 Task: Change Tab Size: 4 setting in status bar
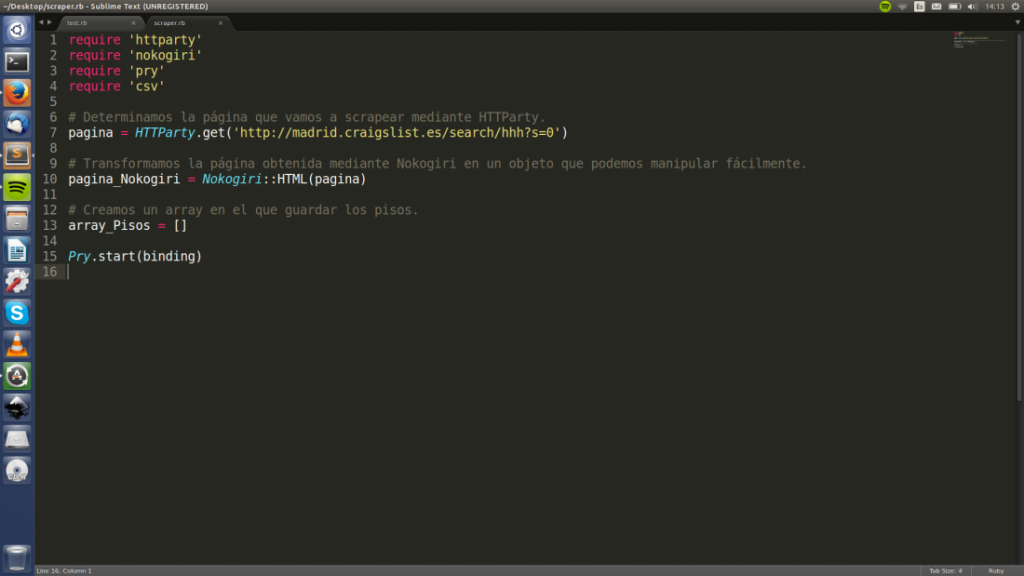945,570
